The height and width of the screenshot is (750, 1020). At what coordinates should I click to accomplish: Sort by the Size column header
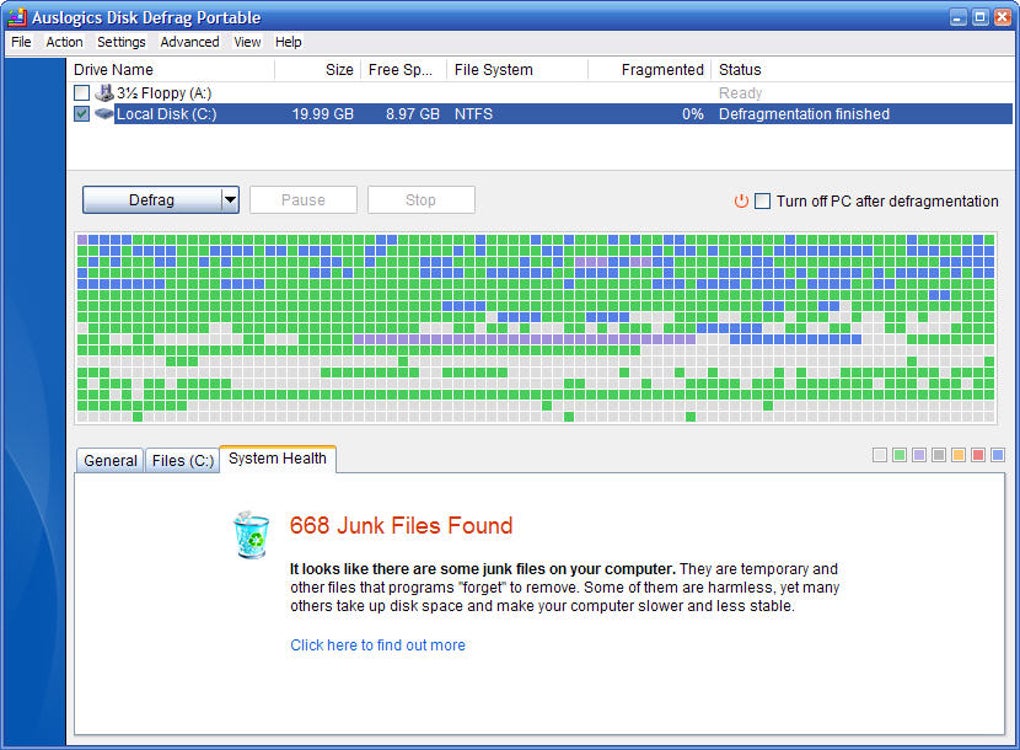317,70
